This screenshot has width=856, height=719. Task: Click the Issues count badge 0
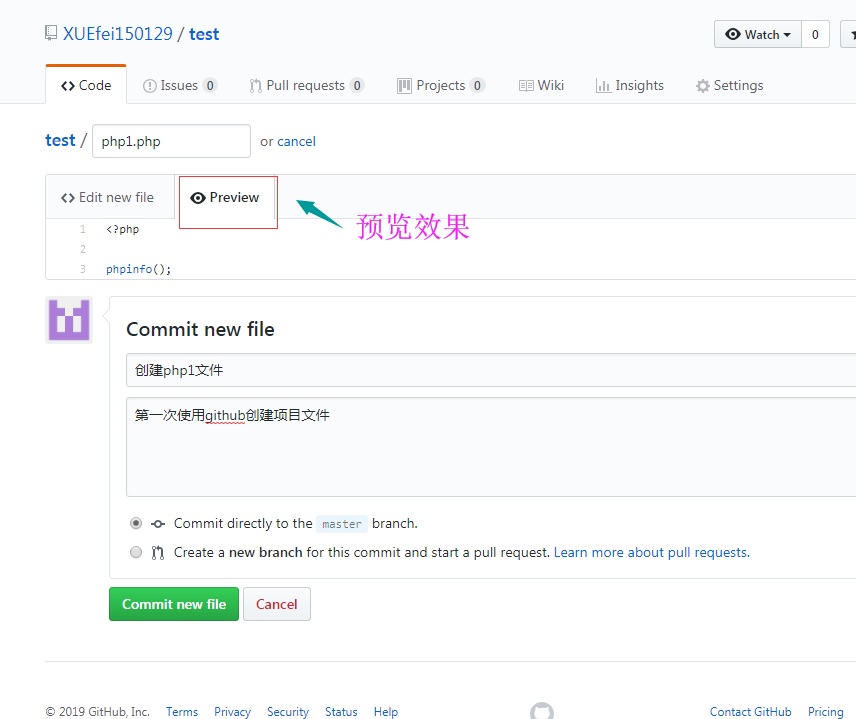210,86
